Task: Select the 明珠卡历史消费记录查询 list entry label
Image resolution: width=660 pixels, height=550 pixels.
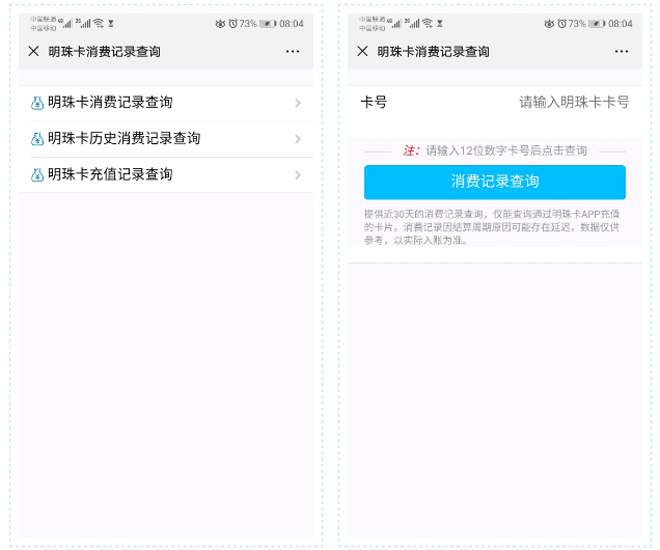Action: pyautogui.click(x=124, y=139)
